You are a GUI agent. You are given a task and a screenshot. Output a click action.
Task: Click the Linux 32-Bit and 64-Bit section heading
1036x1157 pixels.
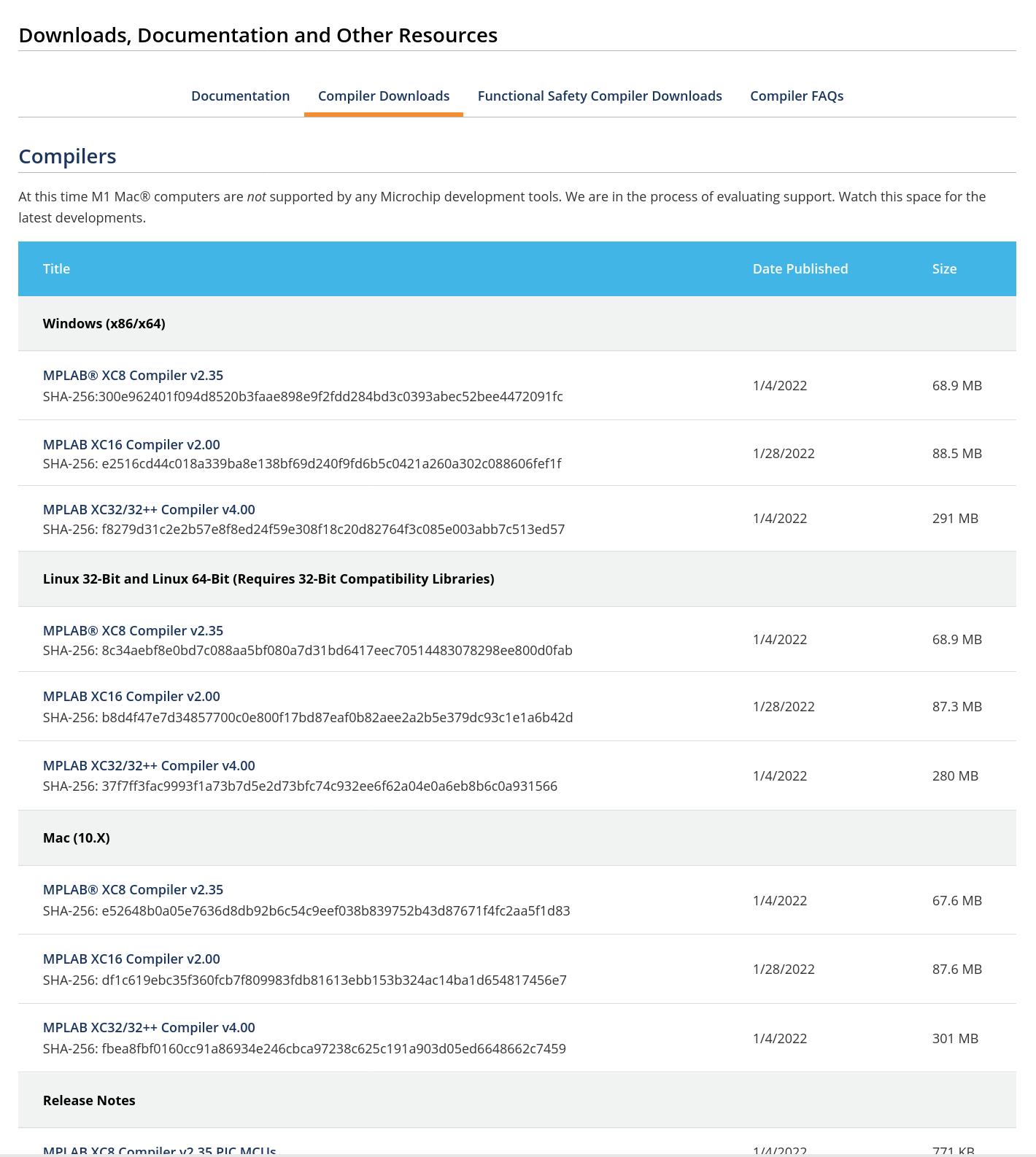[x=268, y=579]
